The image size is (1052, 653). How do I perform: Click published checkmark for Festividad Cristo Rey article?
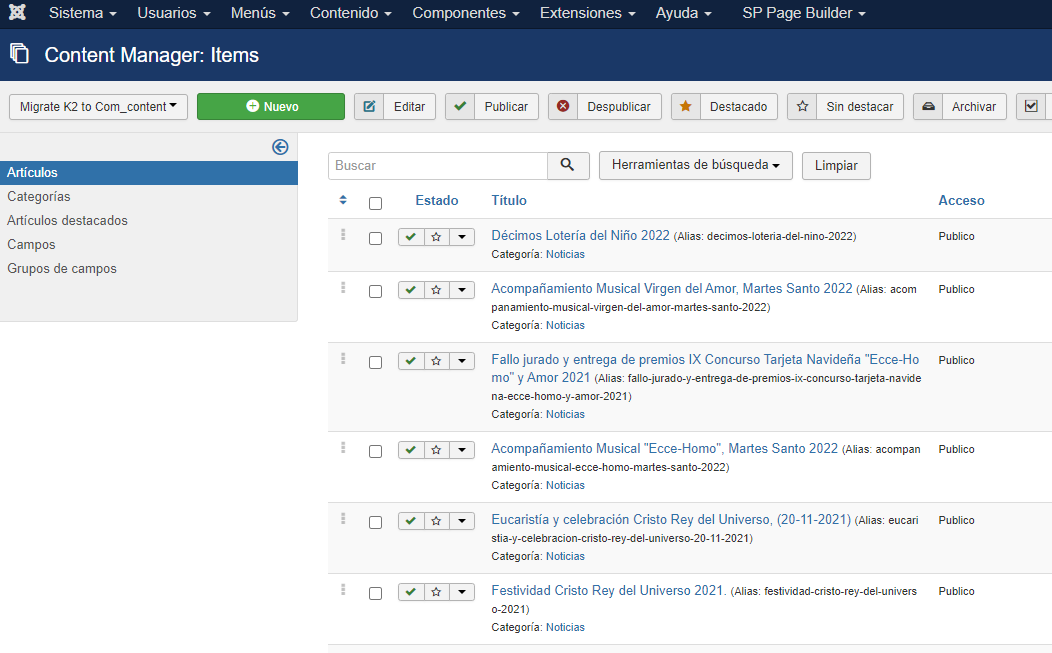(411, 592)
